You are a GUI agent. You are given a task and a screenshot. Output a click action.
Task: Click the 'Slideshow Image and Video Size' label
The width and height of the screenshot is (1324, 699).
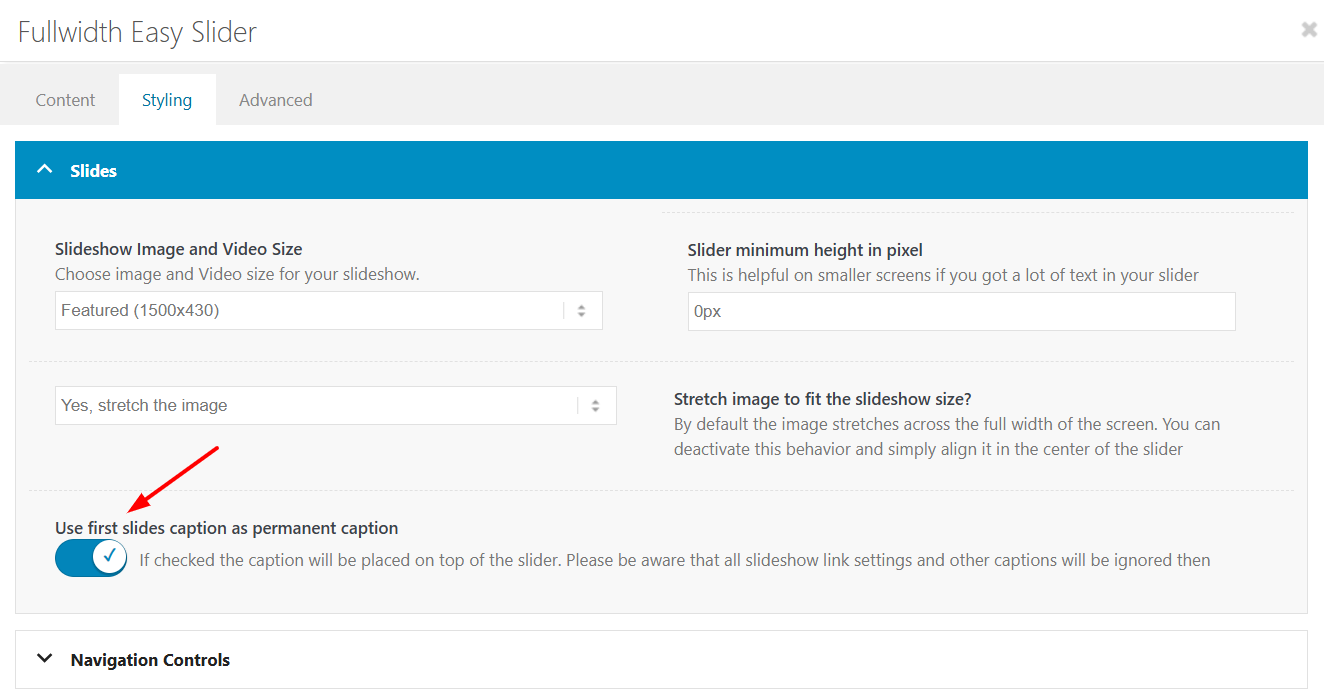click(178, 249)
